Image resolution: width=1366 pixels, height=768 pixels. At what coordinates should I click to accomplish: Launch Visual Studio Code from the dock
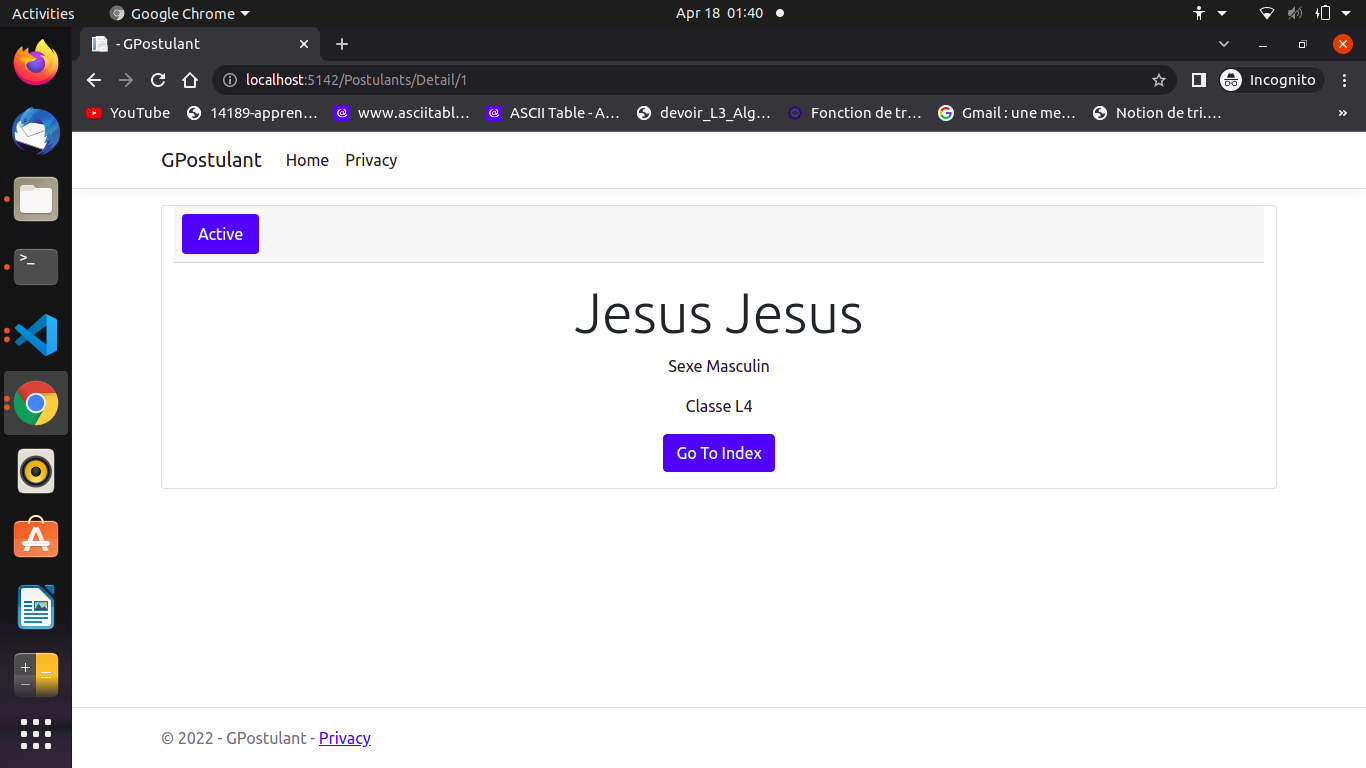point(36,335)
